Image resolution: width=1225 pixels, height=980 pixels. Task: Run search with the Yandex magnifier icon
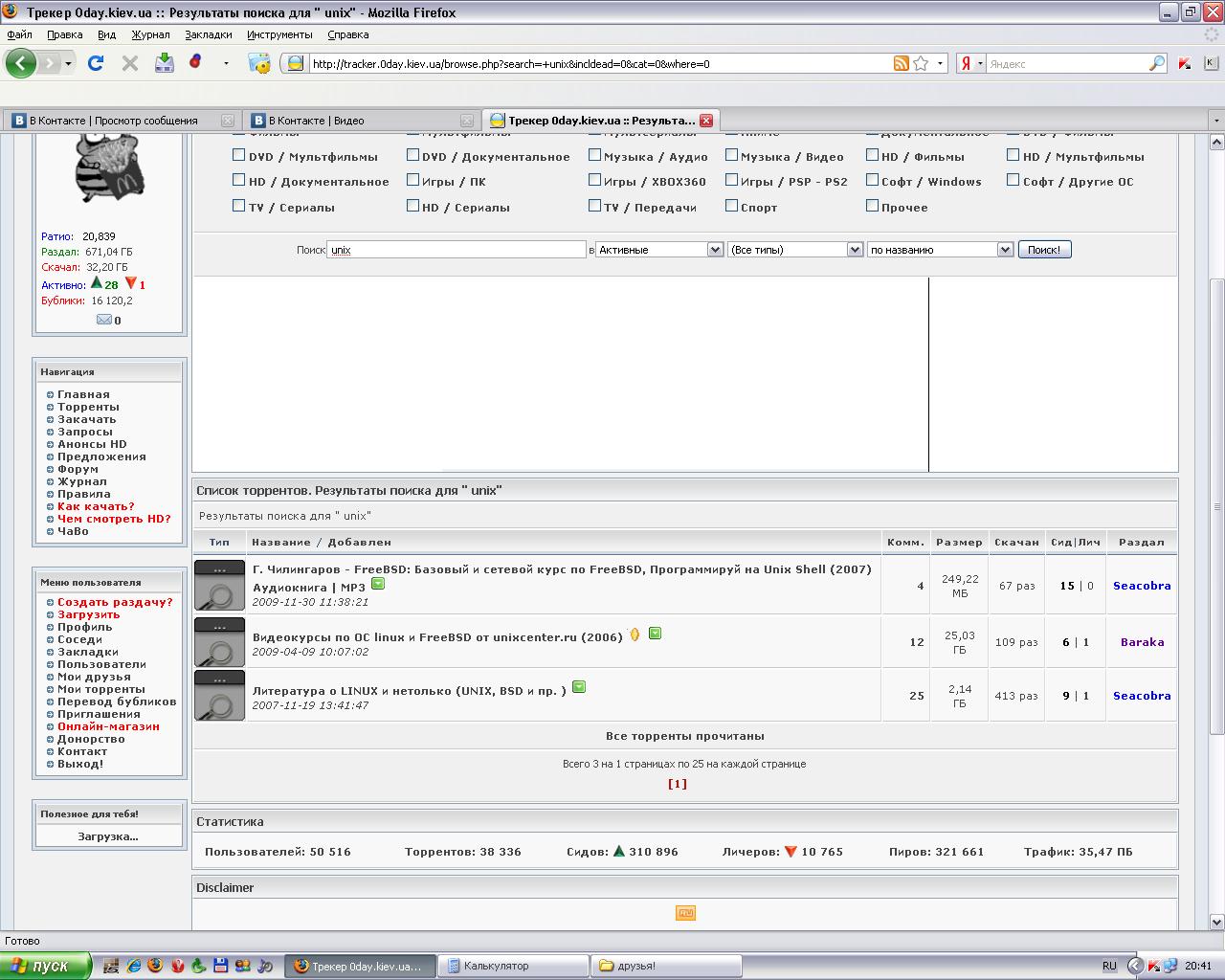pyautogui.click(x=1157, y=63)
